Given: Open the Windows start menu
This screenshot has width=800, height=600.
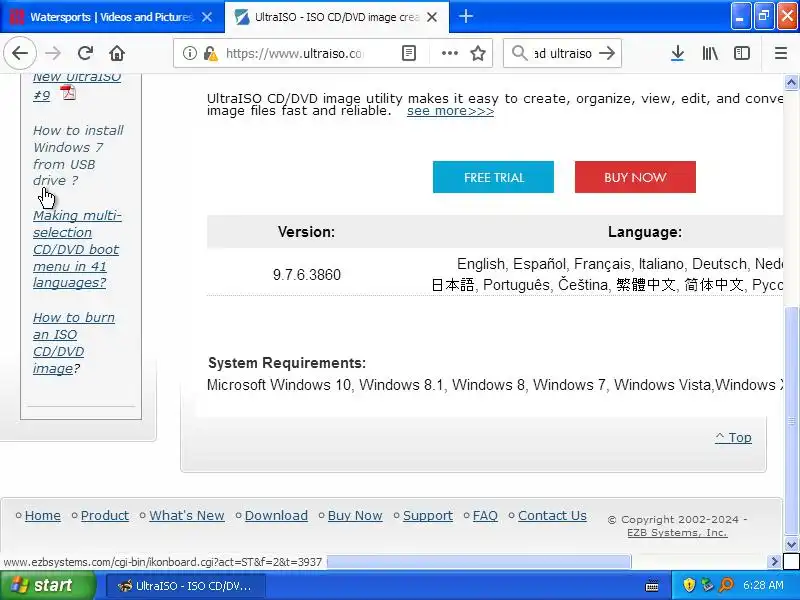Looking at the screenshot, I should click(47, 585).
